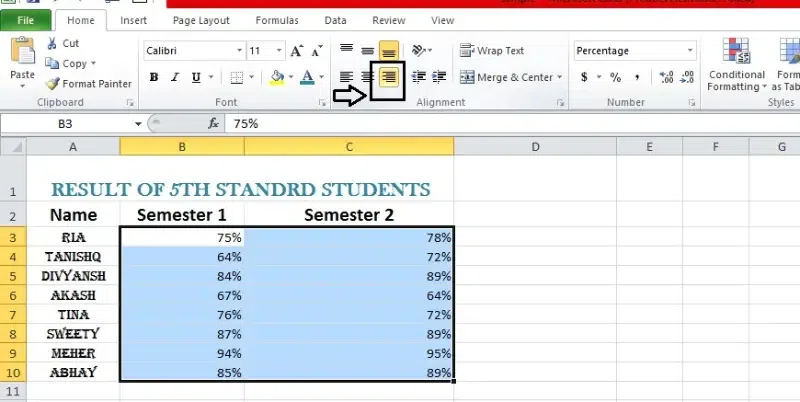Decrease font size with Shrink Font icon
The height and width of the screenshot is (402, 800).
tap(317, 51)
